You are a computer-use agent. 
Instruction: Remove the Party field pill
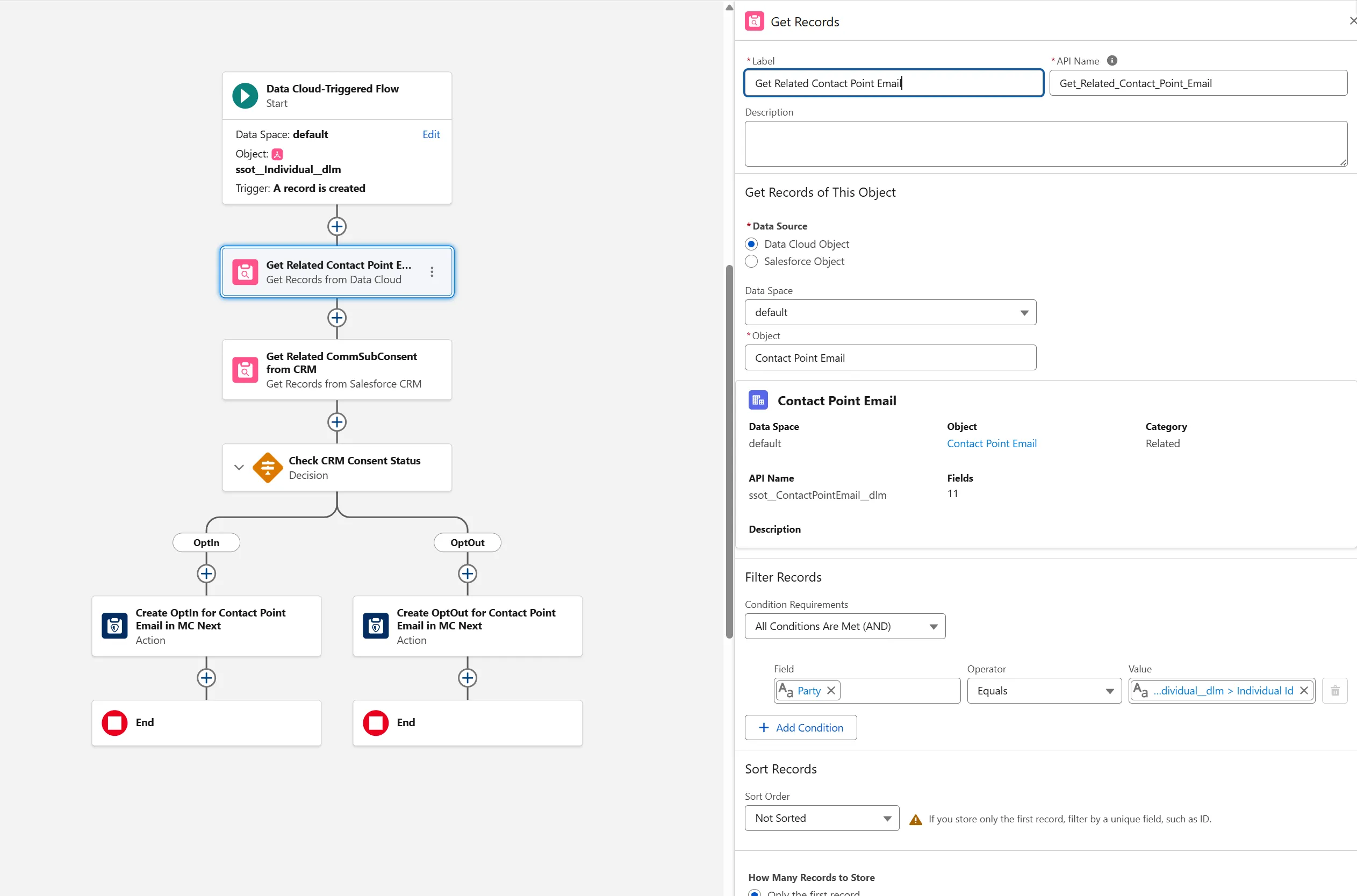tap(831, 691)
